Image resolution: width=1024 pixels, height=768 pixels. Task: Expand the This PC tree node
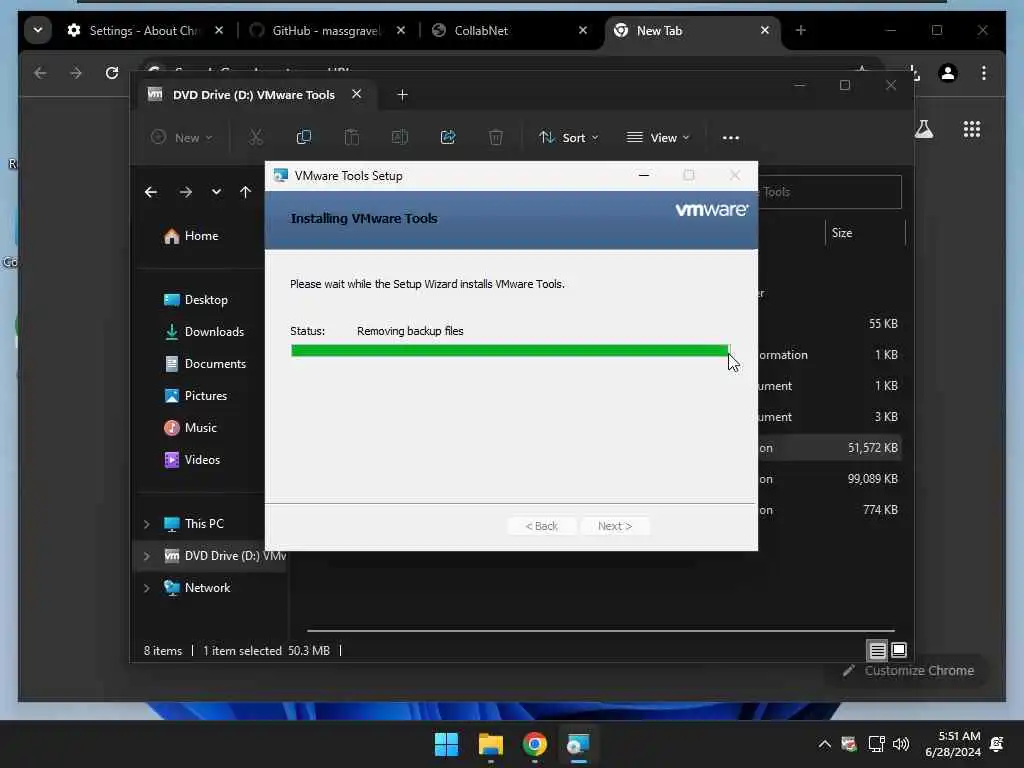tap(147, 524)
